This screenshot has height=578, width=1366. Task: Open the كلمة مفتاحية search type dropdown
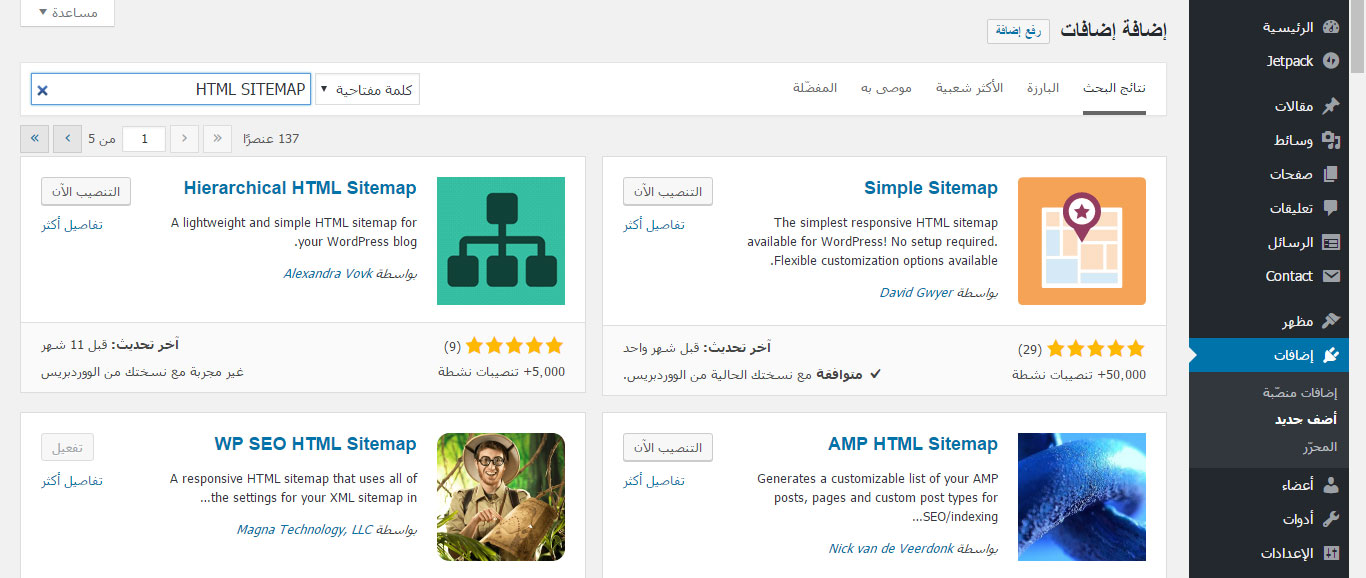coord(368,89)
